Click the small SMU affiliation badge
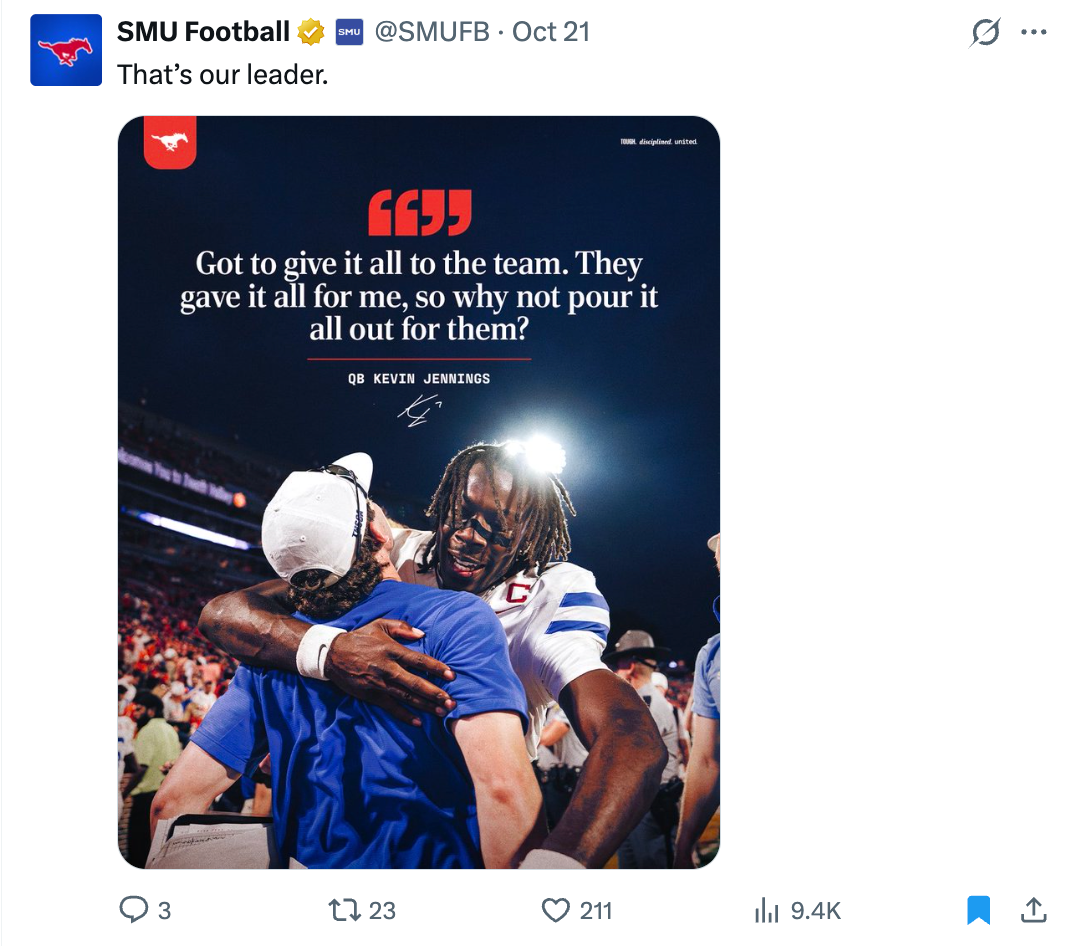The width and height of the screenshot is (1070, 946). point(348,32)
